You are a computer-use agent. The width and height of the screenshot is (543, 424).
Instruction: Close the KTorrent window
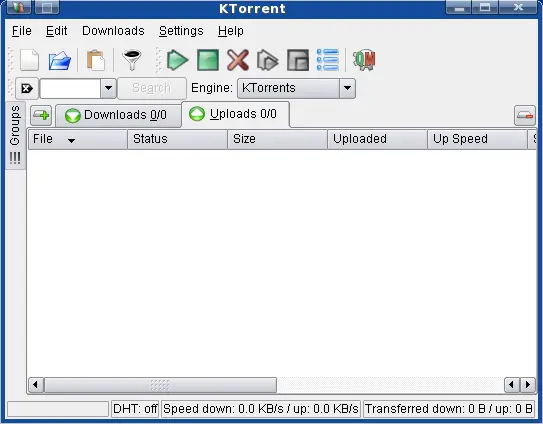tap(518, 7)
